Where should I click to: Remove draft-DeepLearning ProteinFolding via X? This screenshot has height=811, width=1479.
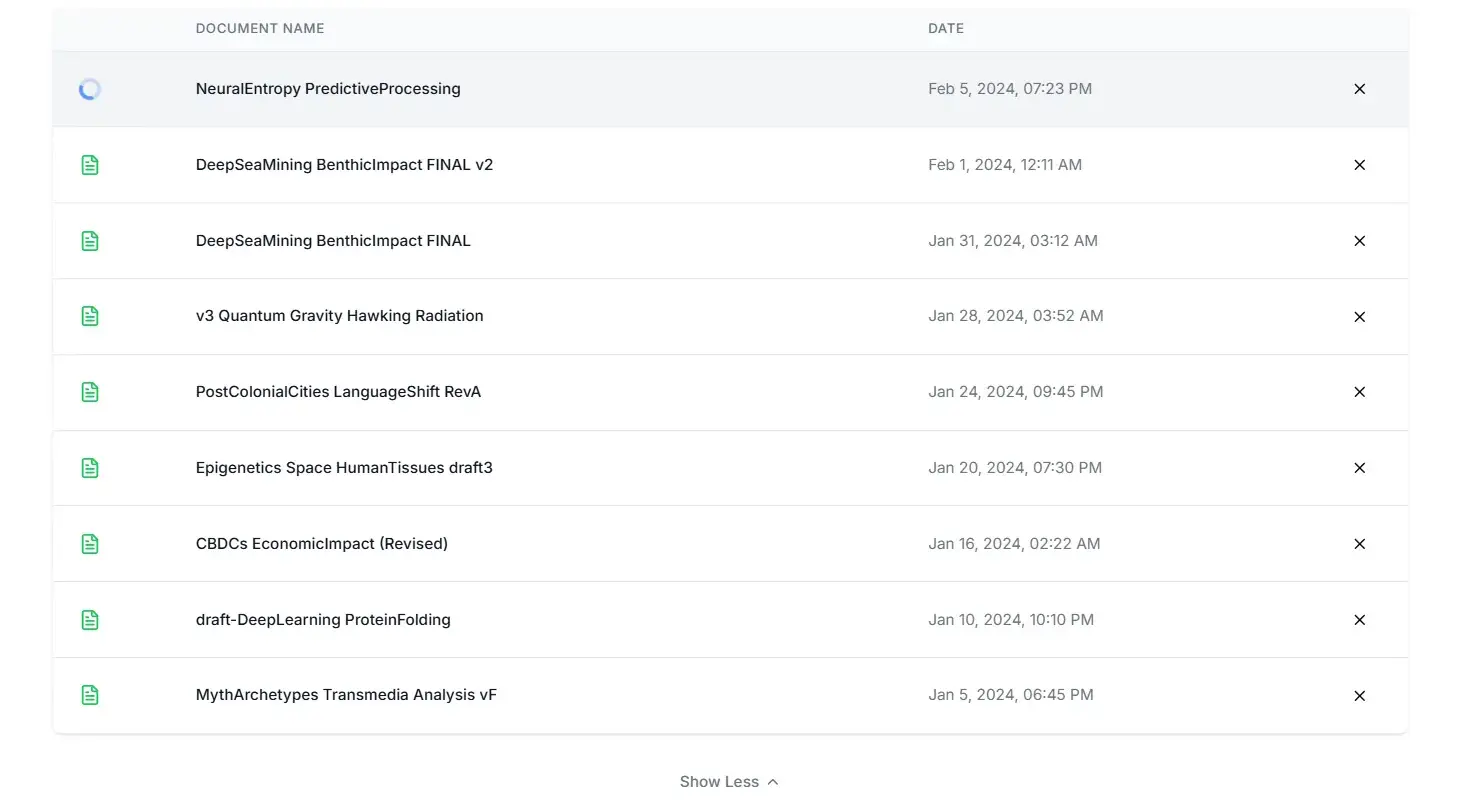pos(1359,620)
